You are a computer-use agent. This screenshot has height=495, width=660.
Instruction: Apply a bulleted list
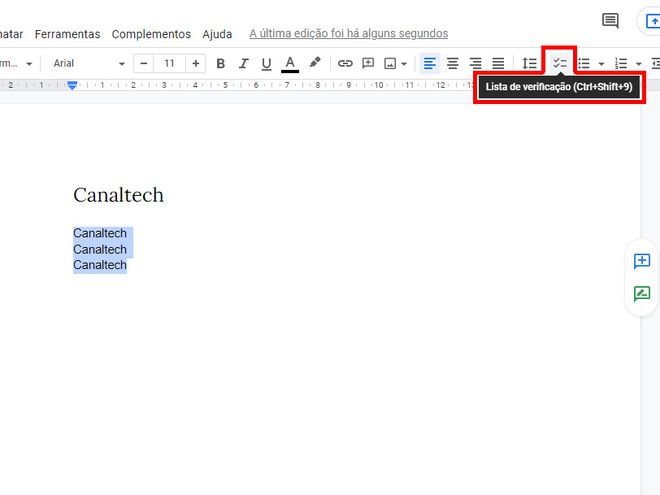pos(584,64)
